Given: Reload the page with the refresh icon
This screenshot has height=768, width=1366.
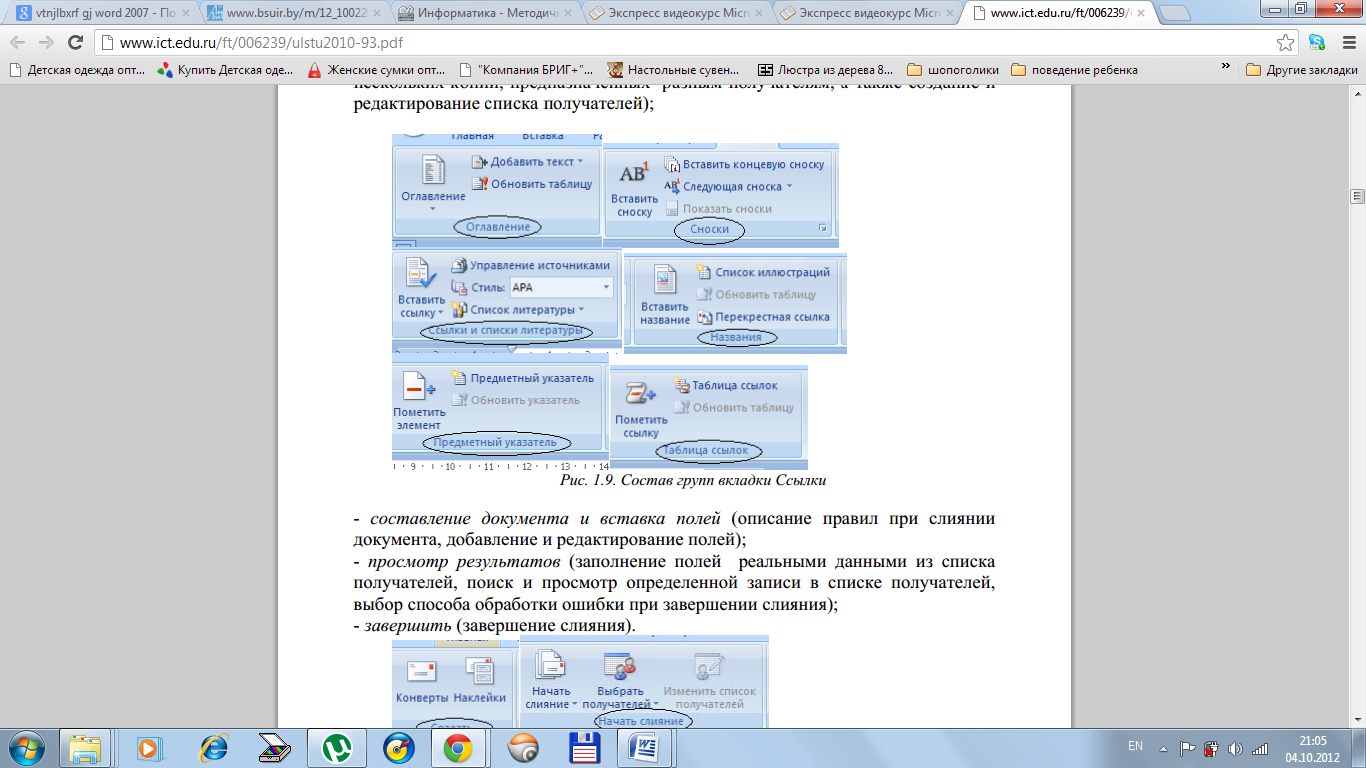Looking at the screenshot, I should (x=75, y=43).
